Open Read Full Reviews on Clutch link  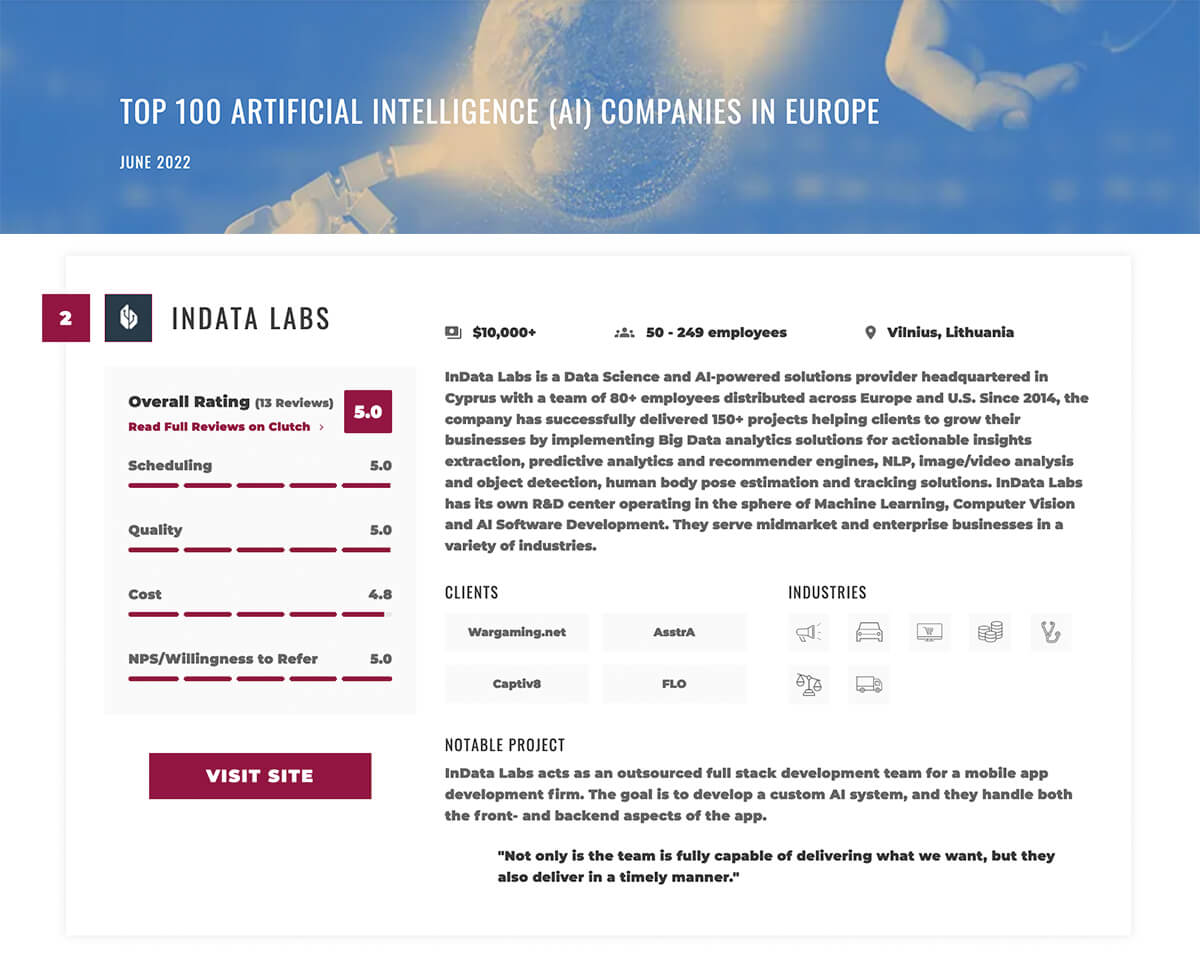pyautogui.click(x=226, y=427)
